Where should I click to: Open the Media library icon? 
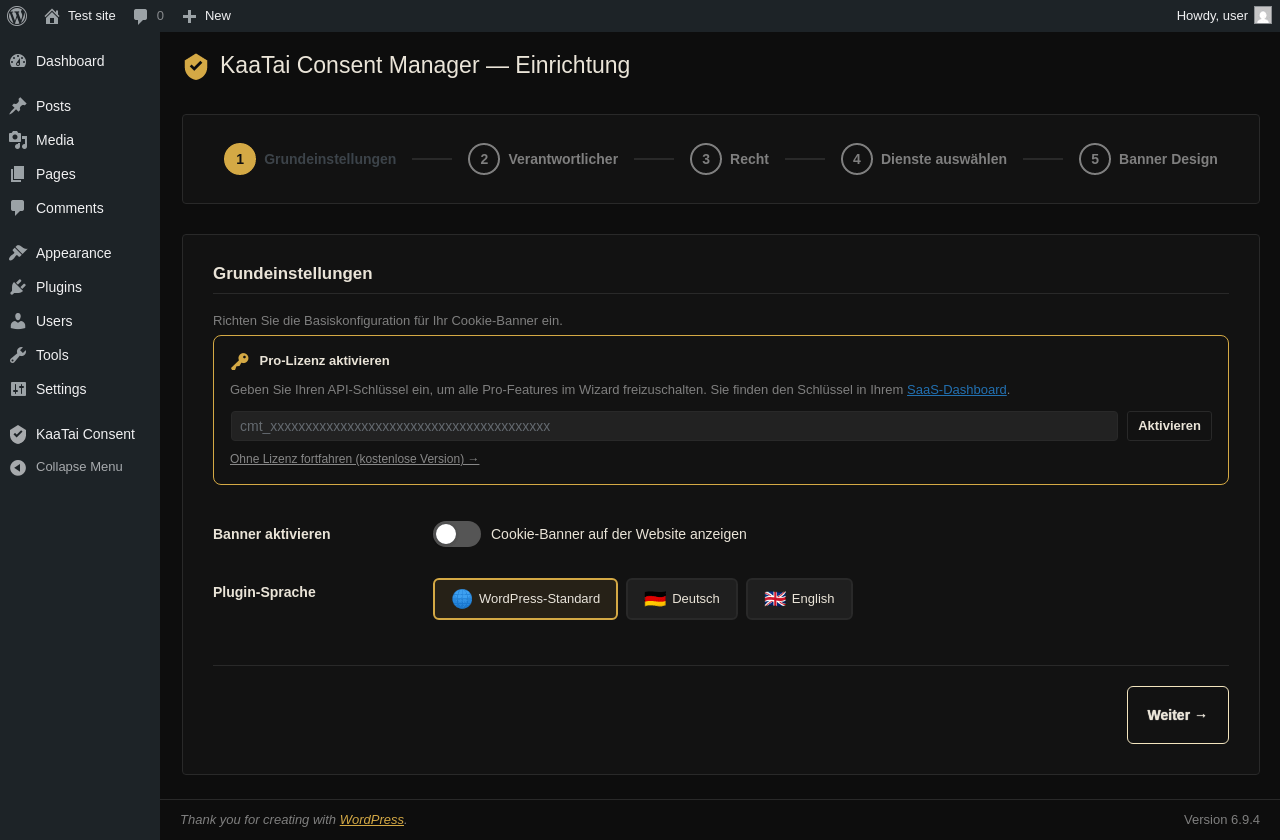click(x=18, y=140)
